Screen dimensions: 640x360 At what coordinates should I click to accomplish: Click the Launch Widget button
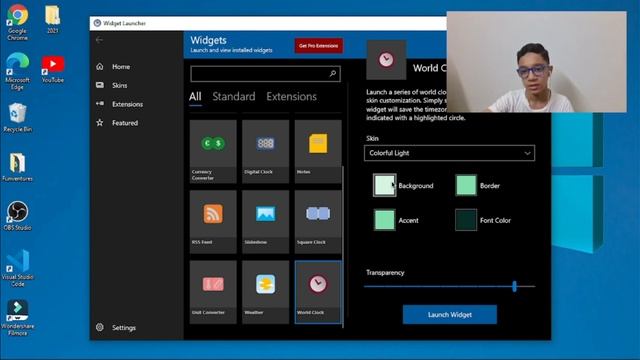pyautogui.click(x=450, y=315)
